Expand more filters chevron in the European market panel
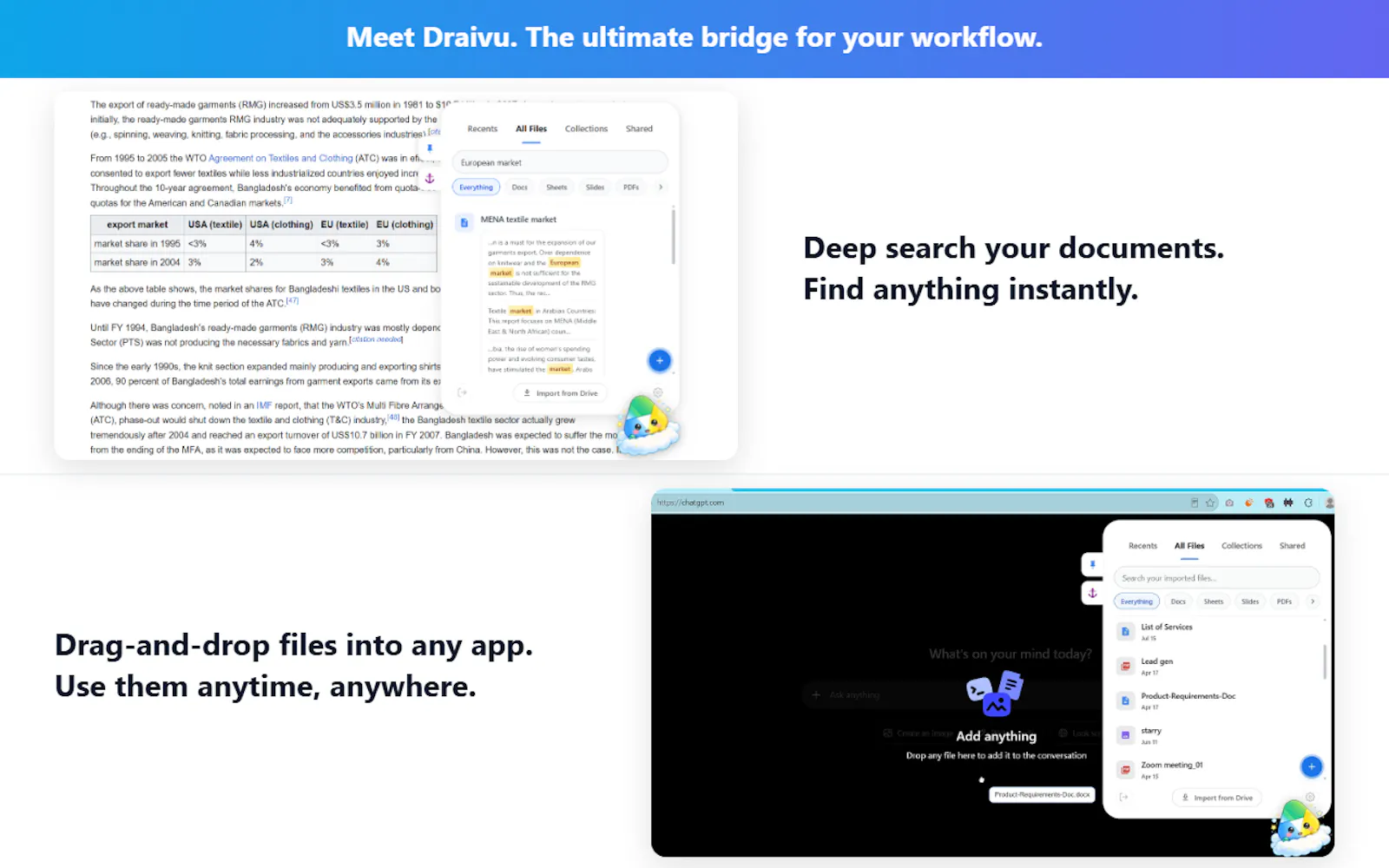The width and height of the screenshot is (1389, 868). (x=661, y=187)
